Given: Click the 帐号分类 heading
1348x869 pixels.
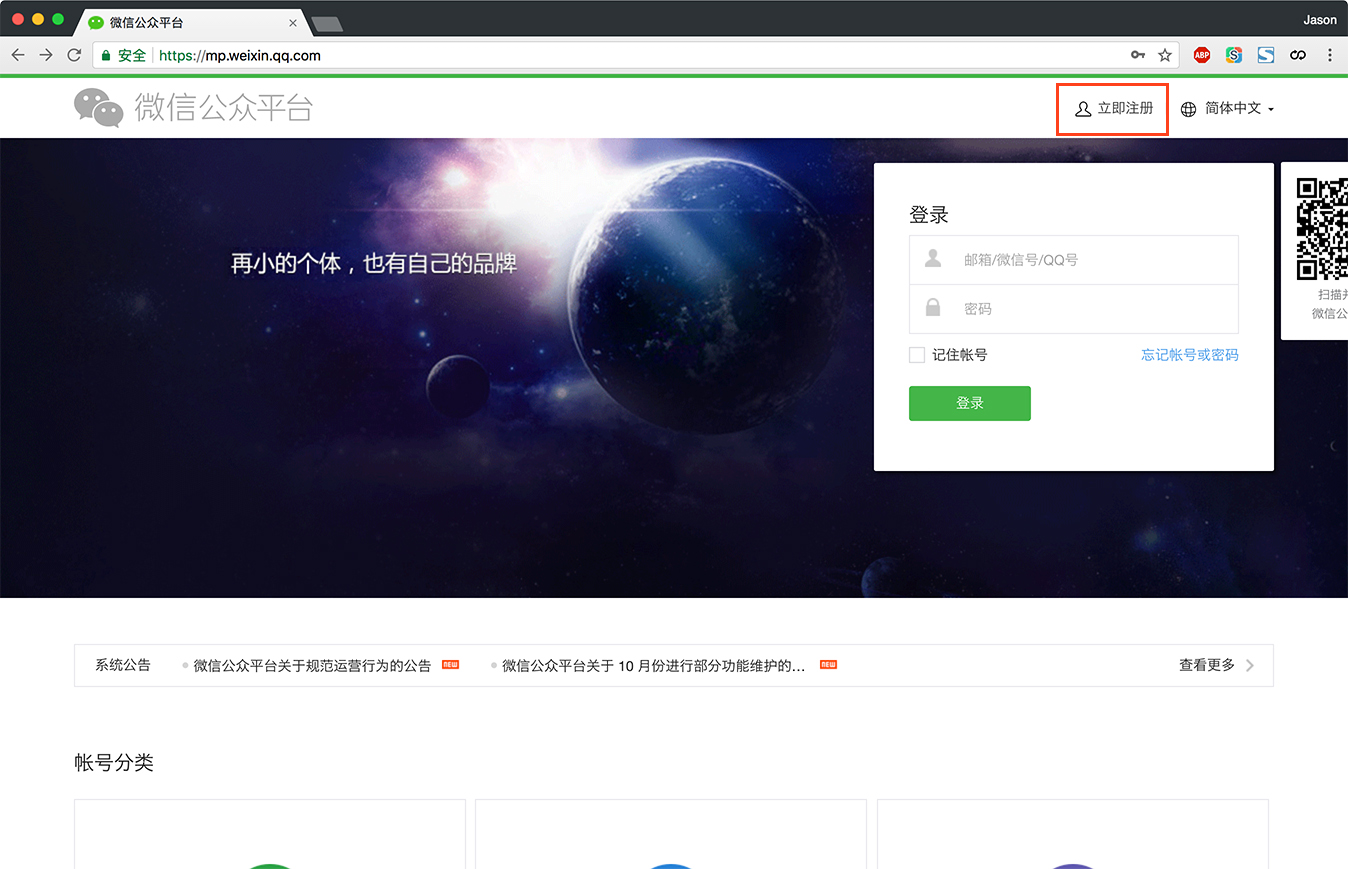Looking at the screenshot, I should tap(114, 763).
